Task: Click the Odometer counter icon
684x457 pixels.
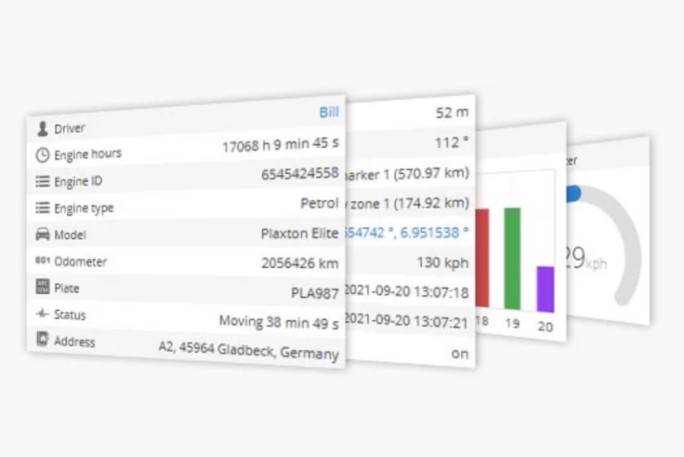Action: 42,260
